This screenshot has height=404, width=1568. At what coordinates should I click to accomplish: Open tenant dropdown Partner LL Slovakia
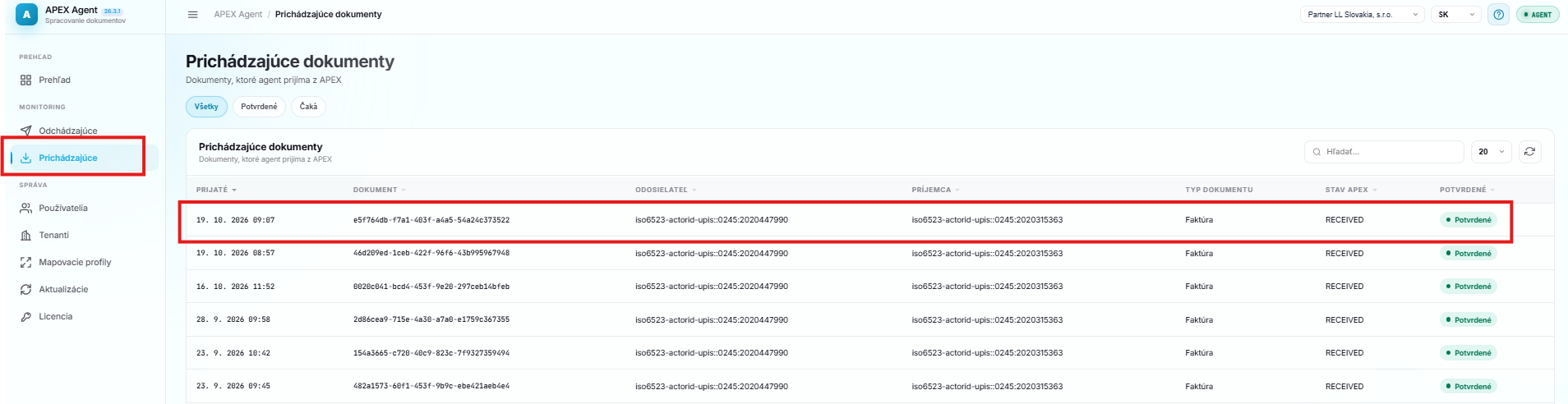tap(1362, 14)
